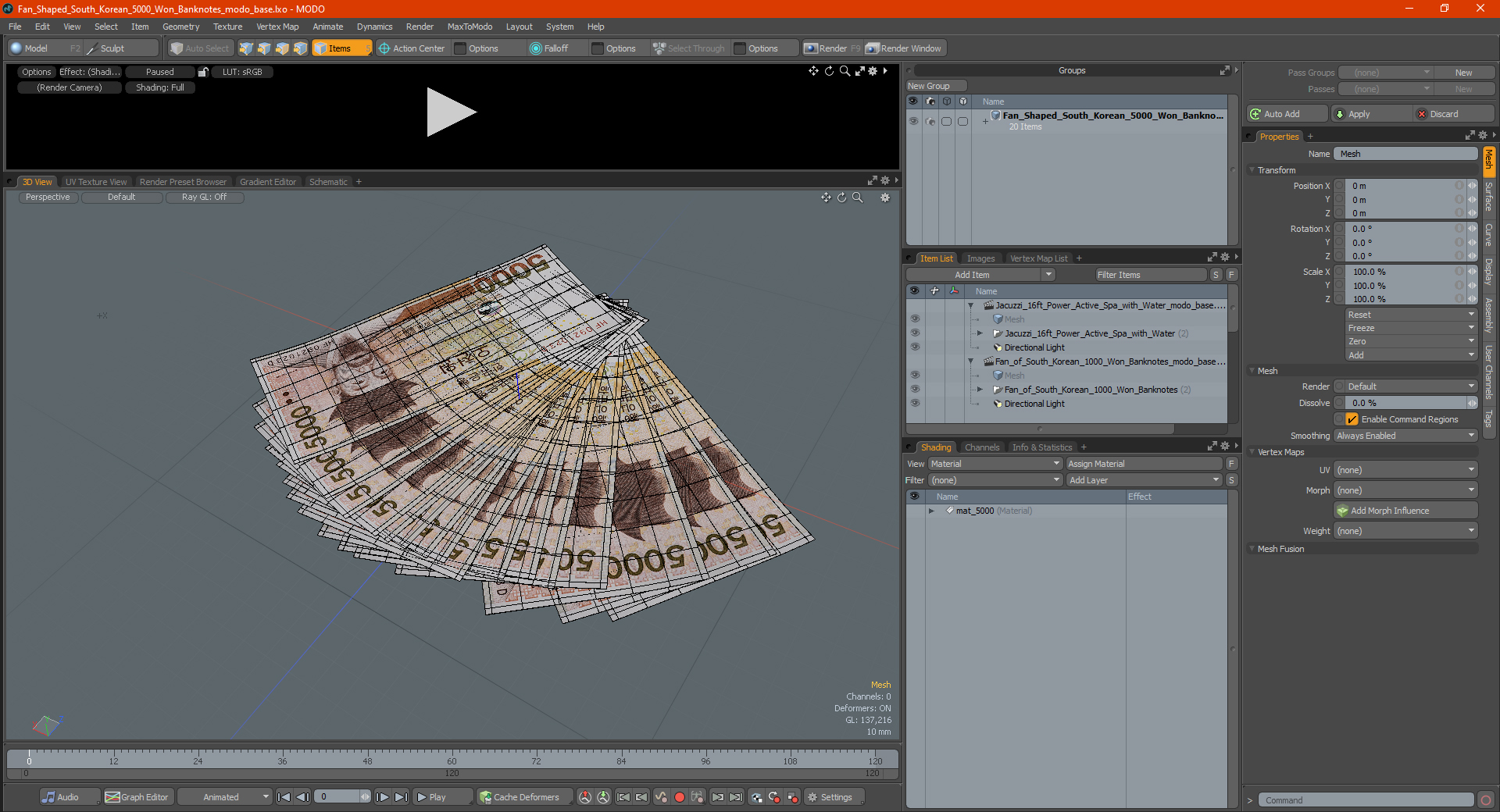Open Animated keying dropdown
The height and width of the screenshot is (812, 1500).
[x=225, y=797]
